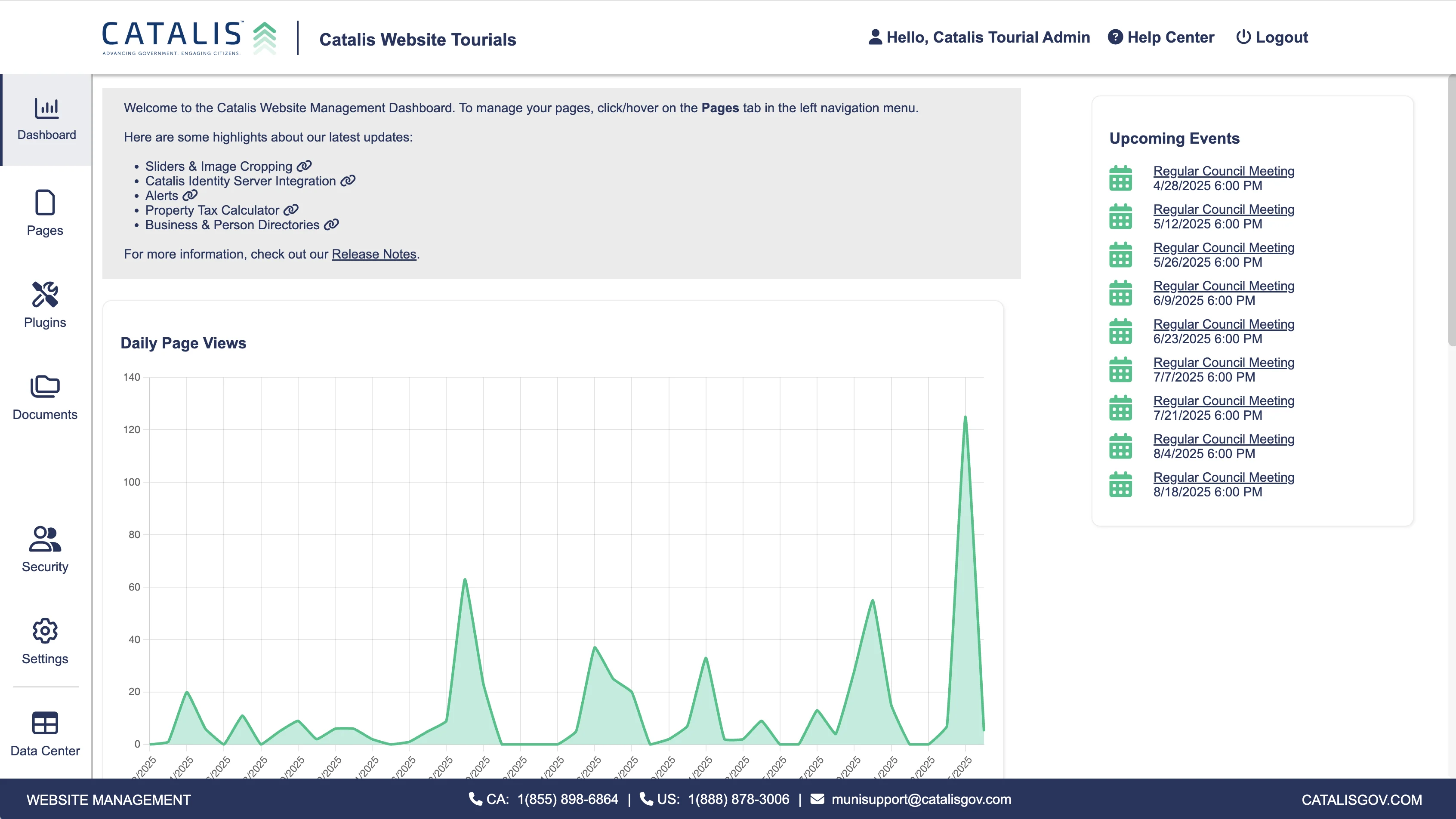
Task: Select the Data Center menu label
Action: click(45, 751)
